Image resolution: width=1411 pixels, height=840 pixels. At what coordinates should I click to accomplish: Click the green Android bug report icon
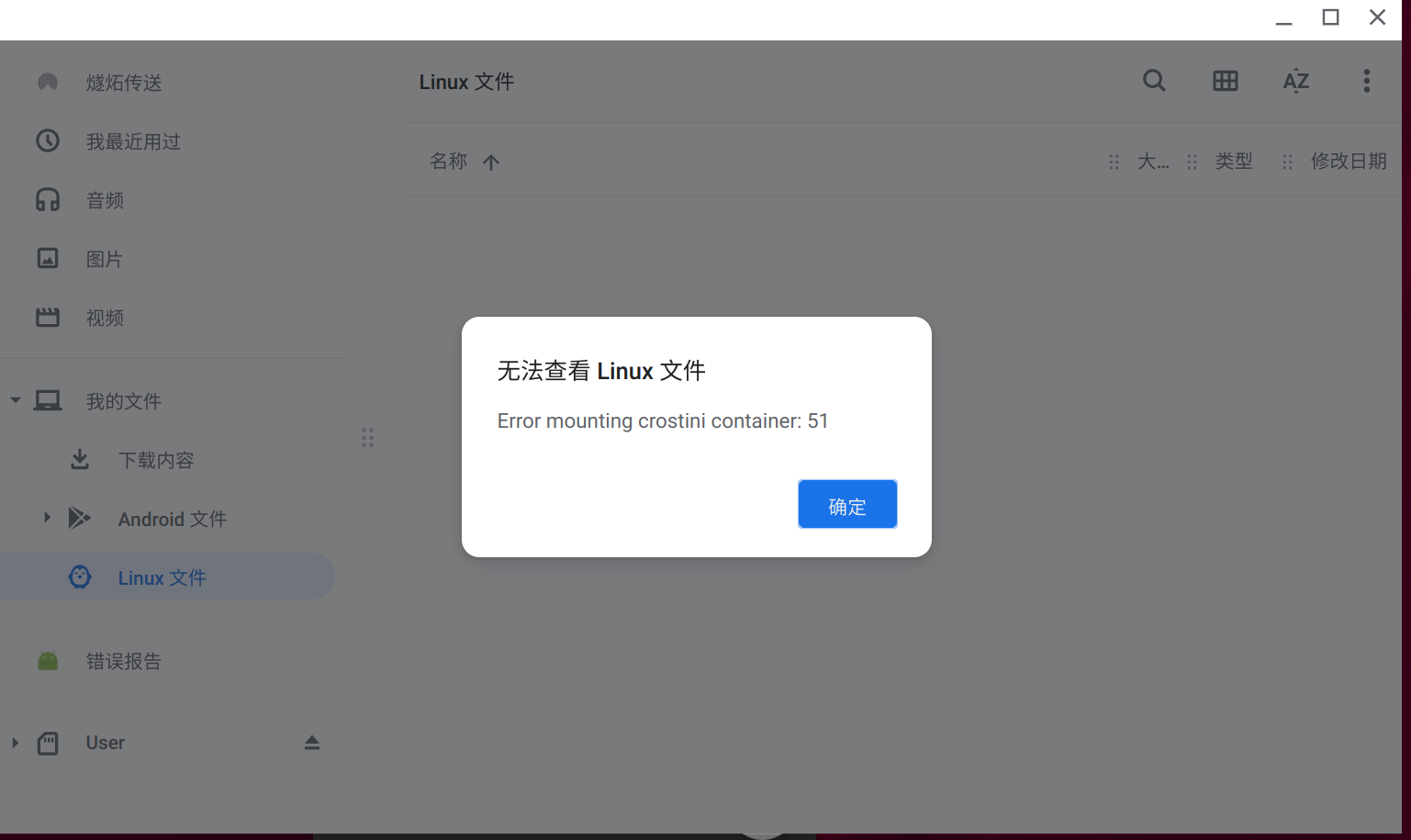coord(48,660)
